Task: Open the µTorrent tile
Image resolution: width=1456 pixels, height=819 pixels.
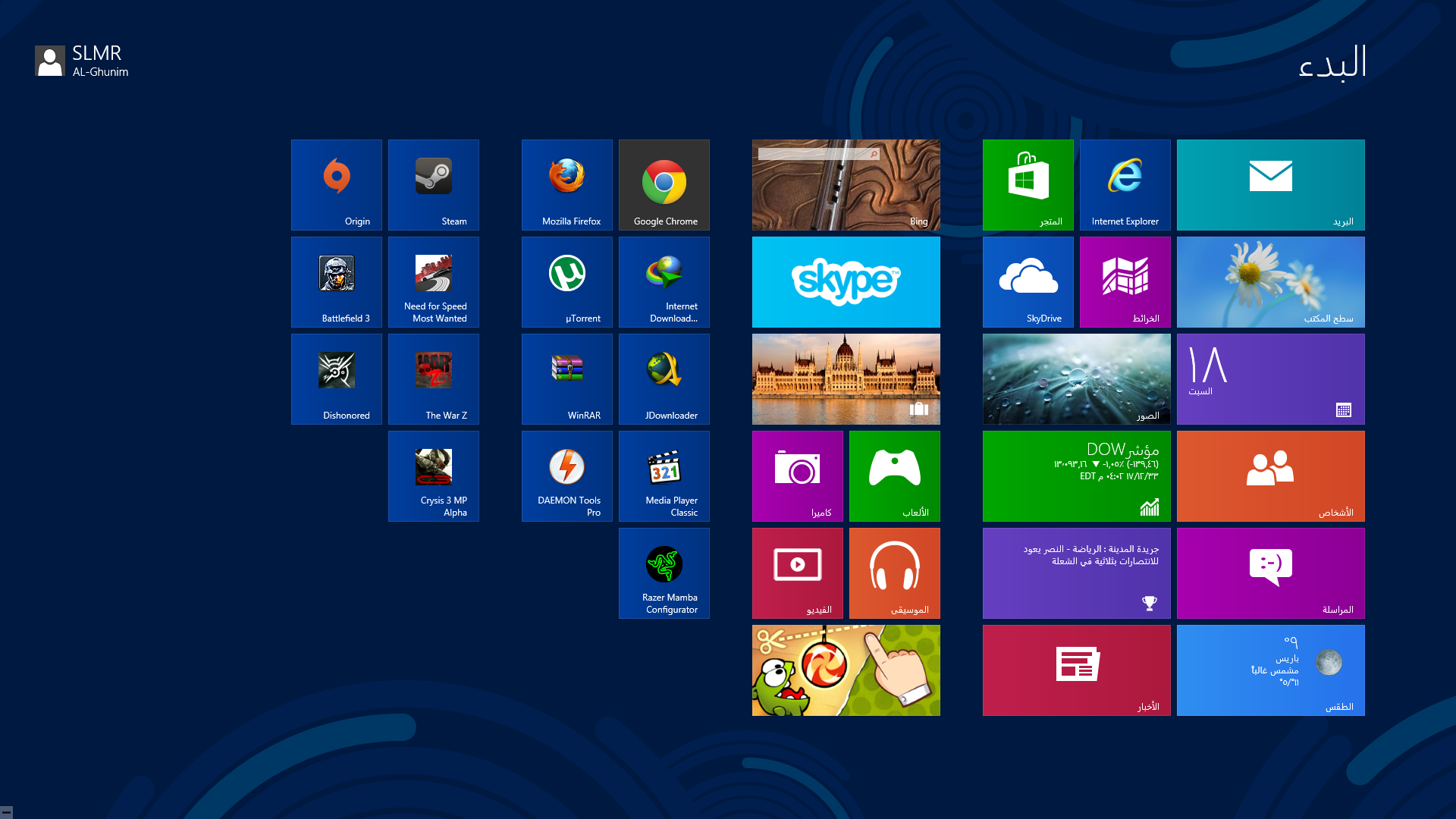Action: 567,281
